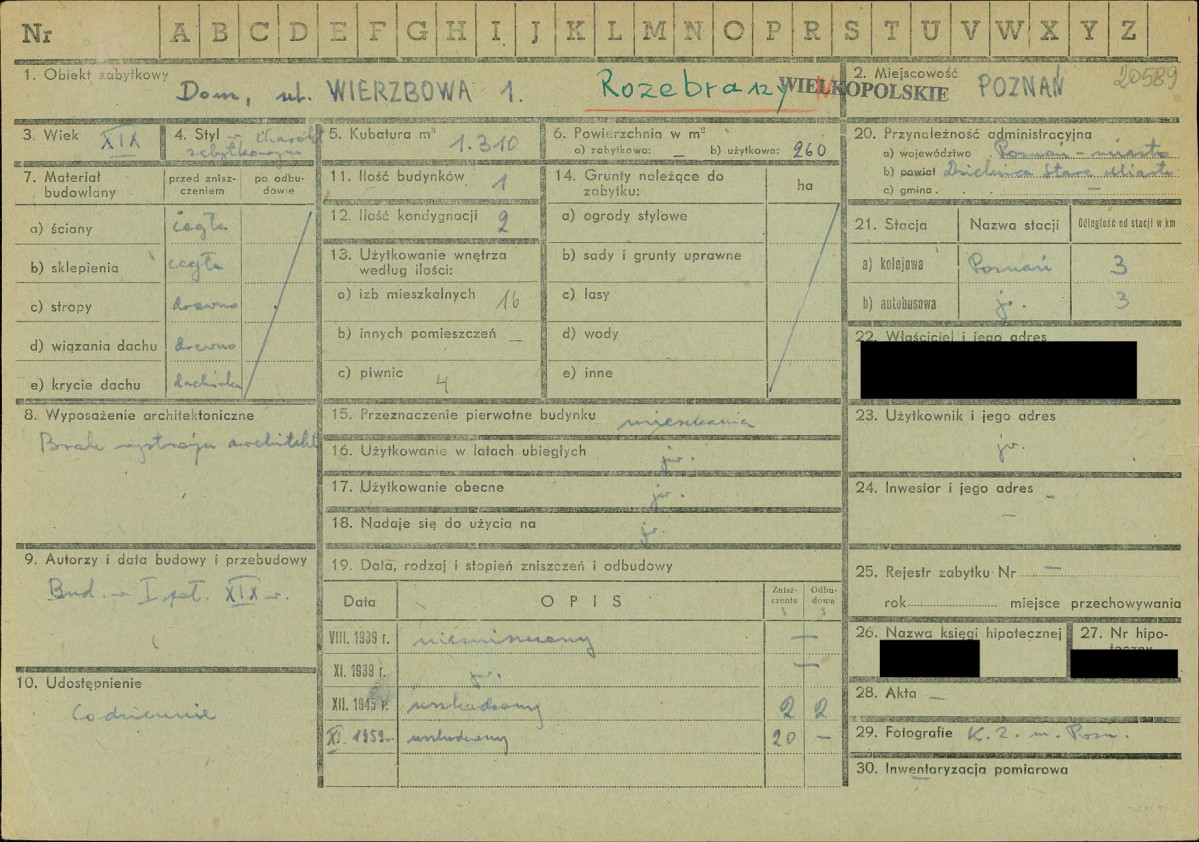Click the '23. Użytkownik i jego adres' label
Screen dimensions: 1199x842
pos(955,416)
